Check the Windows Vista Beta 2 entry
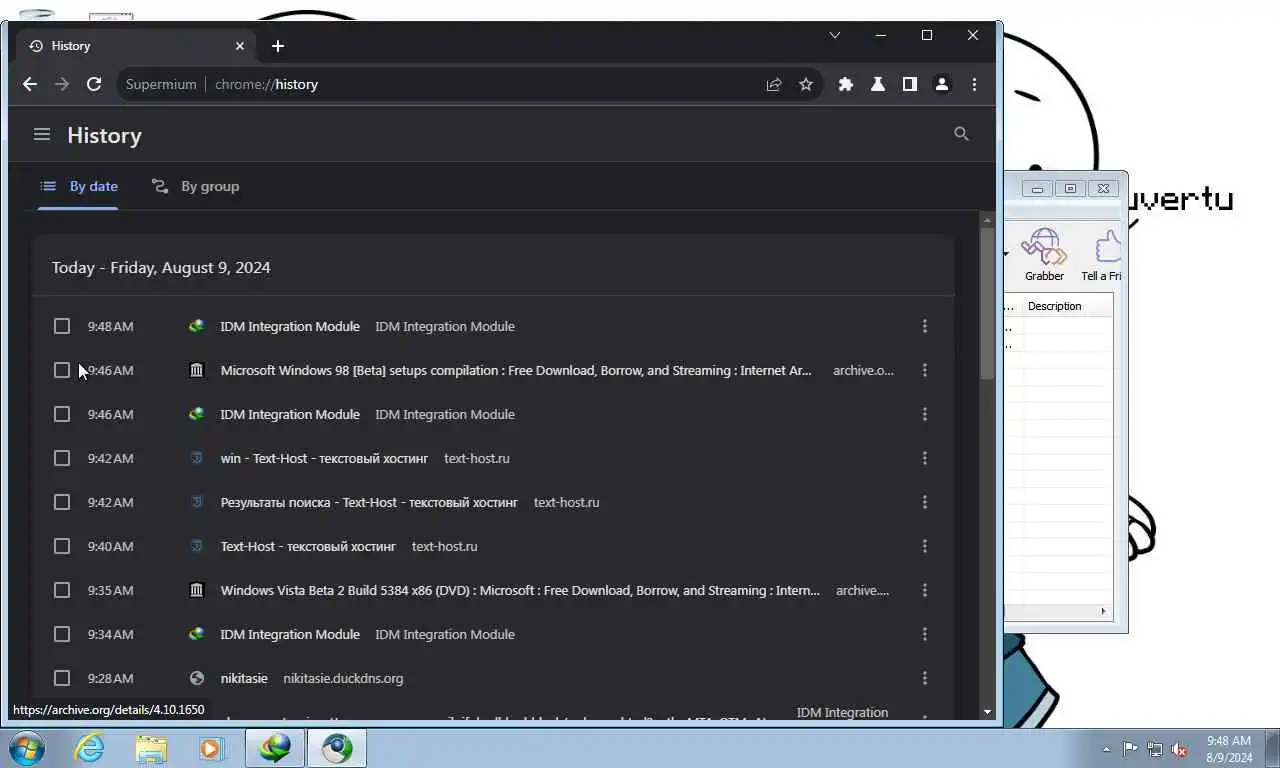The width and height of the screenshot is (1280, 768). pyautogui.click(x=62, y=590)
